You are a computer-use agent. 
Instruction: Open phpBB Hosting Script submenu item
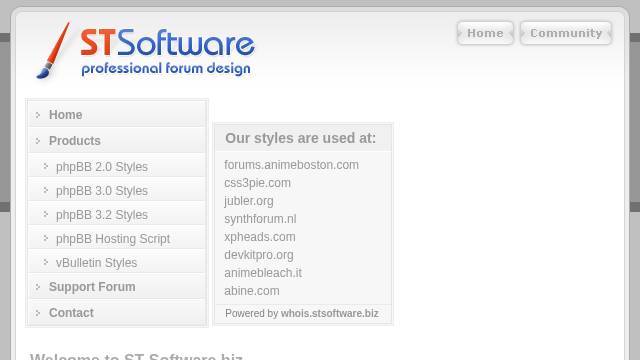[117, 238]
